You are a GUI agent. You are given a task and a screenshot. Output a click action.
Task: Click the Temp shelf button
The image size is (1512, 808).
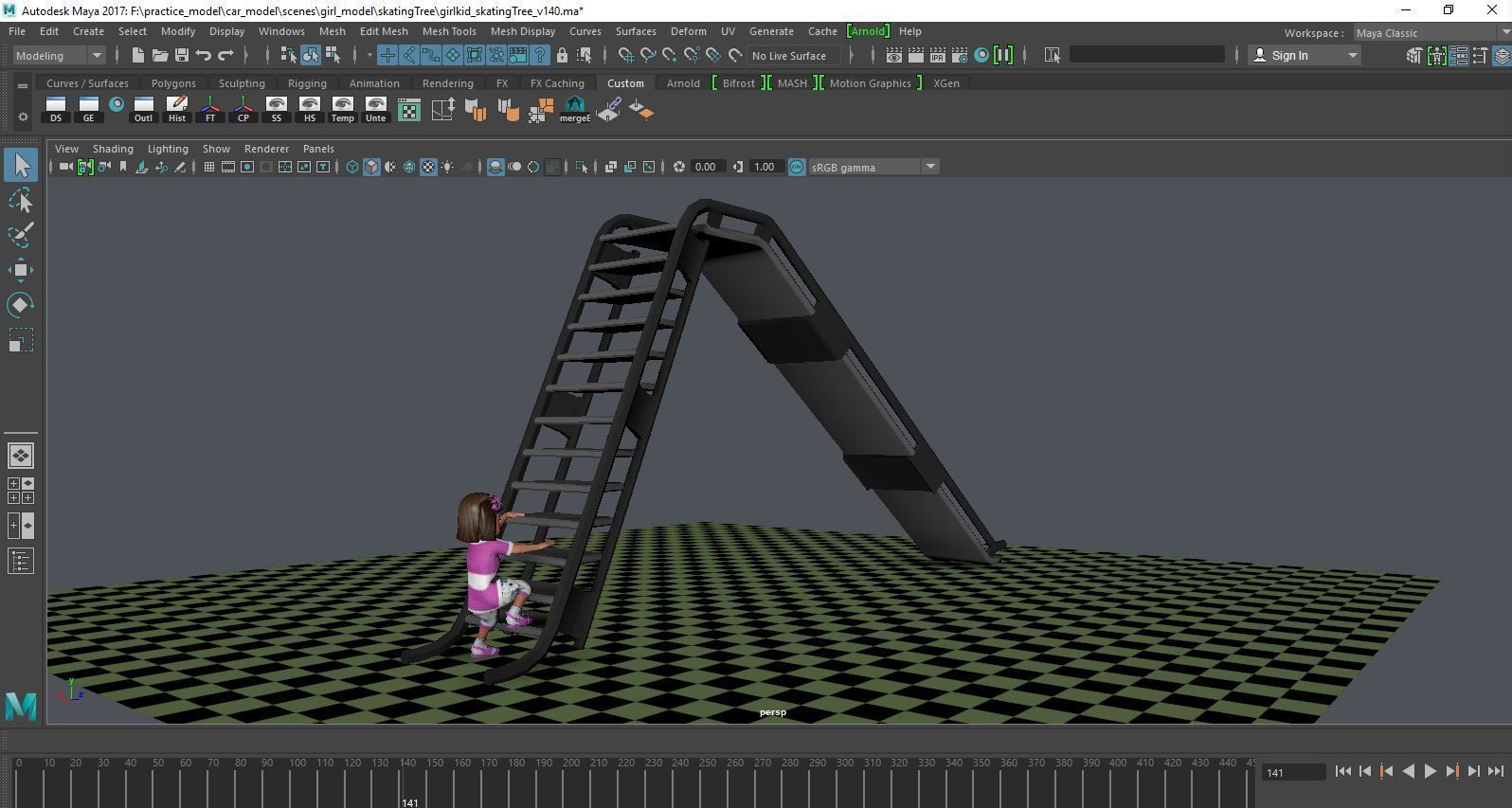(x=343, y=110)
